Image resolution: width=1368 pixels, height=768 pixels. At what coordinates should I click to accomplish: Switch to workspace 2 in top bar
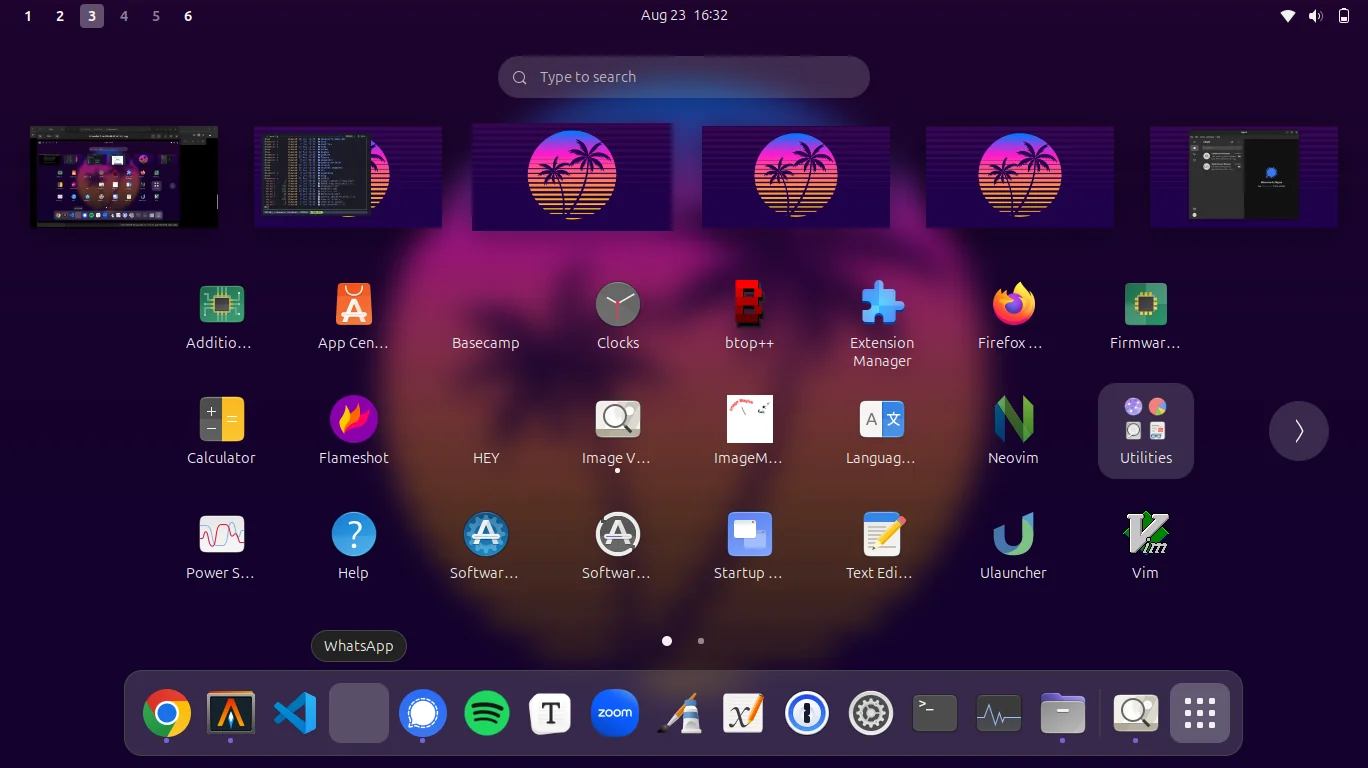(60, 16)
